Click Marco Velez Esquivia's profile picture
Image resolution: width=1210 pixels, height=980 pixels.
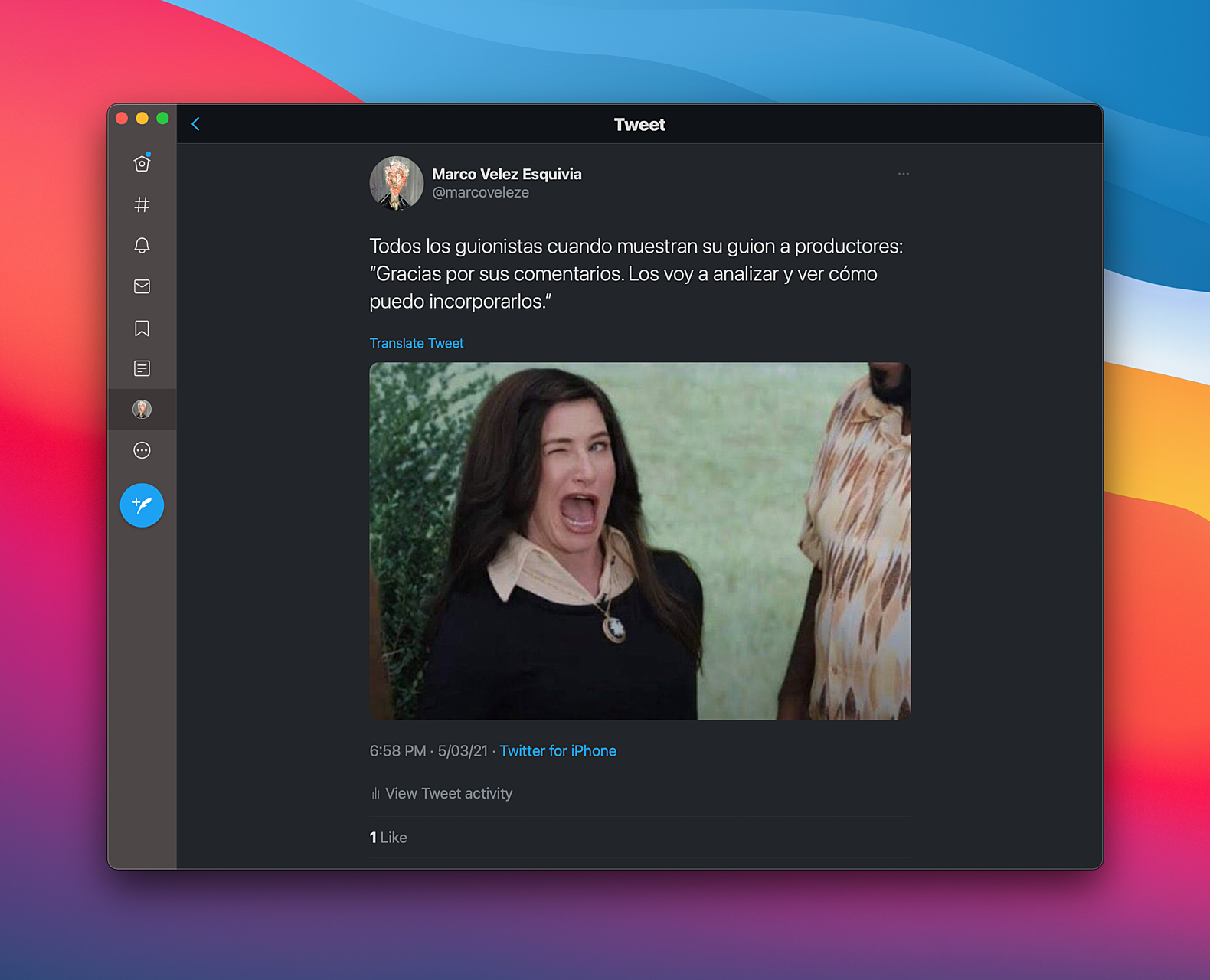coord(397,184)
